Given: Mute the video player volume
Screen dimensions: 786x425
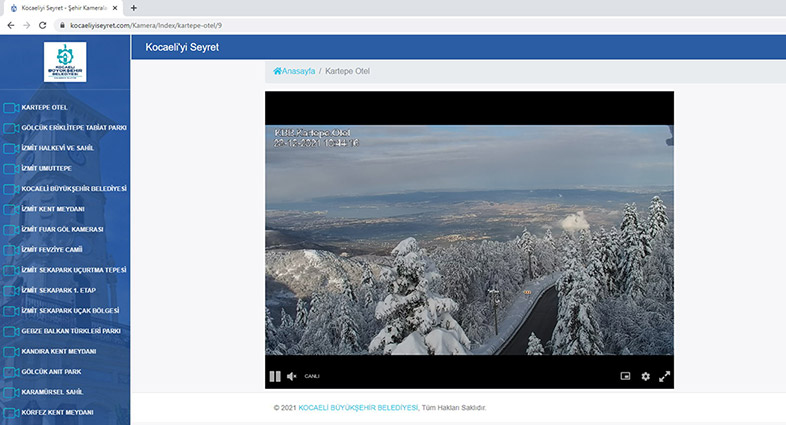Looking at the screenshot, I should [x=292, y=376].
